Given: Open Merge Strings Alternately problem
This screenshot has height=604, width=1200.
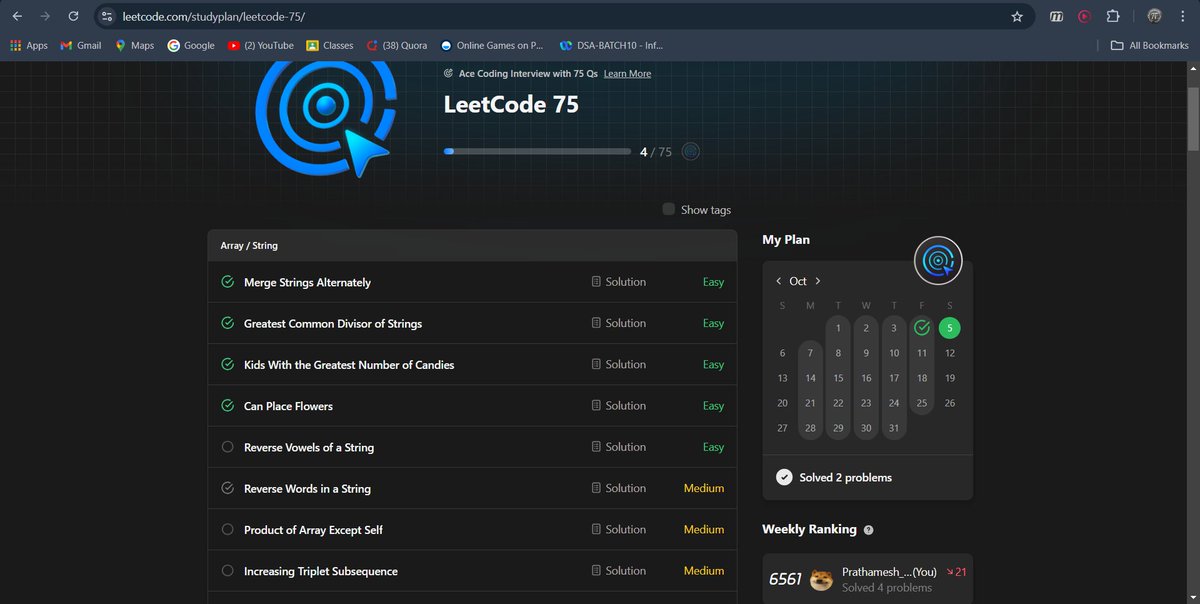Looking at the screenshot, I should [307, 283].
